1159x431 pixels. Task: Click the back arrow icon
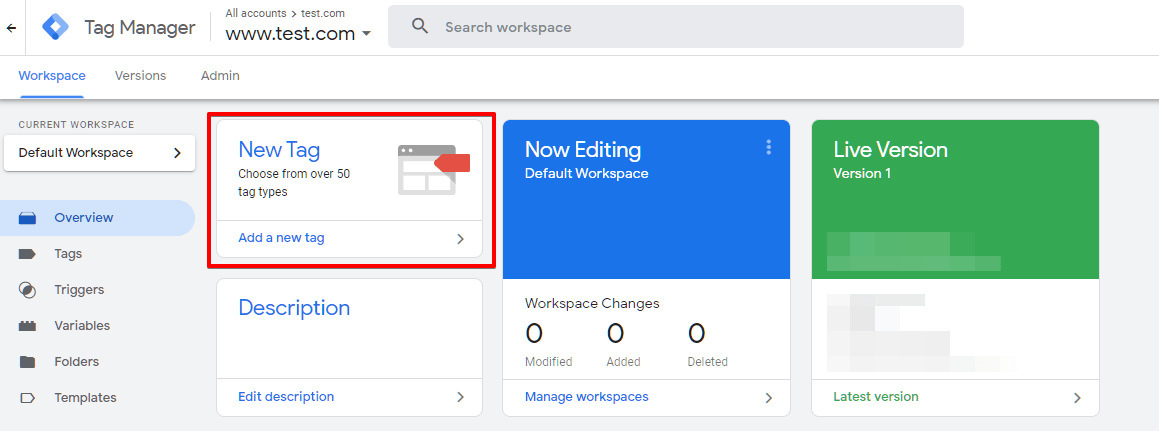pos(11,28)
